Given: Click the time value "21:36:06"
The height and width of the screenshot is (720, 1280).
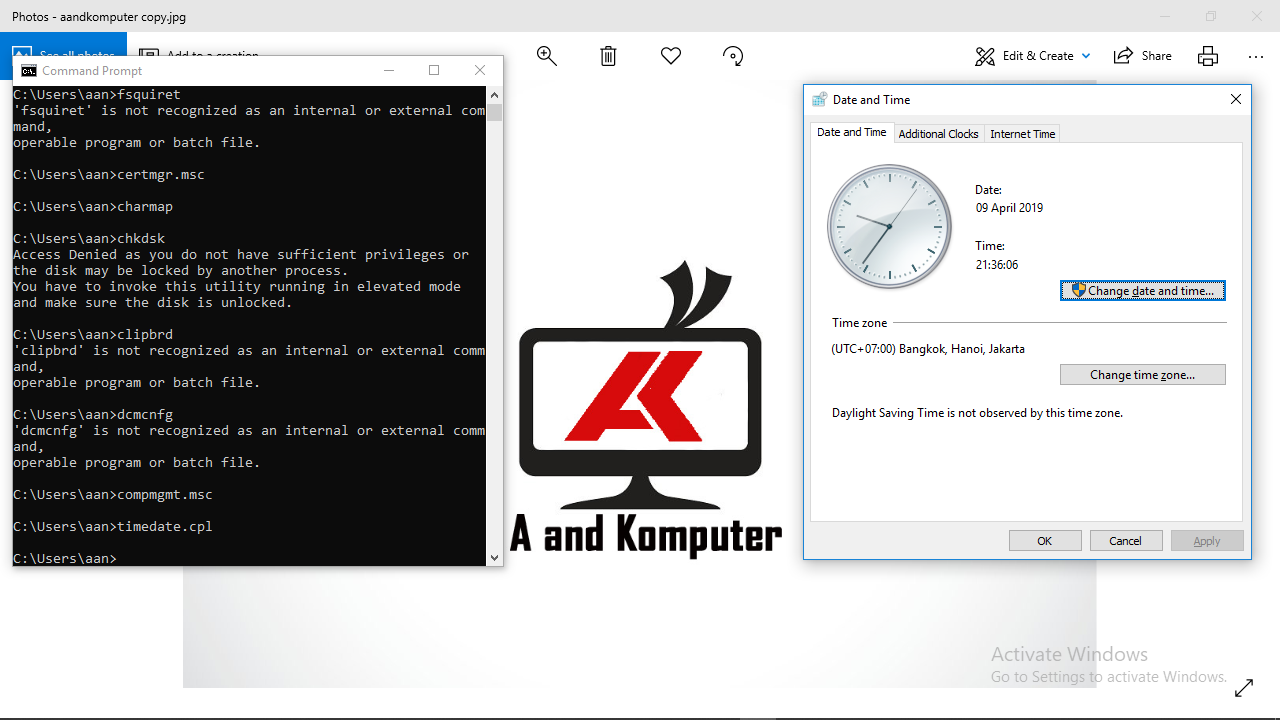Looking at the screenshot, I should (997, 265).
